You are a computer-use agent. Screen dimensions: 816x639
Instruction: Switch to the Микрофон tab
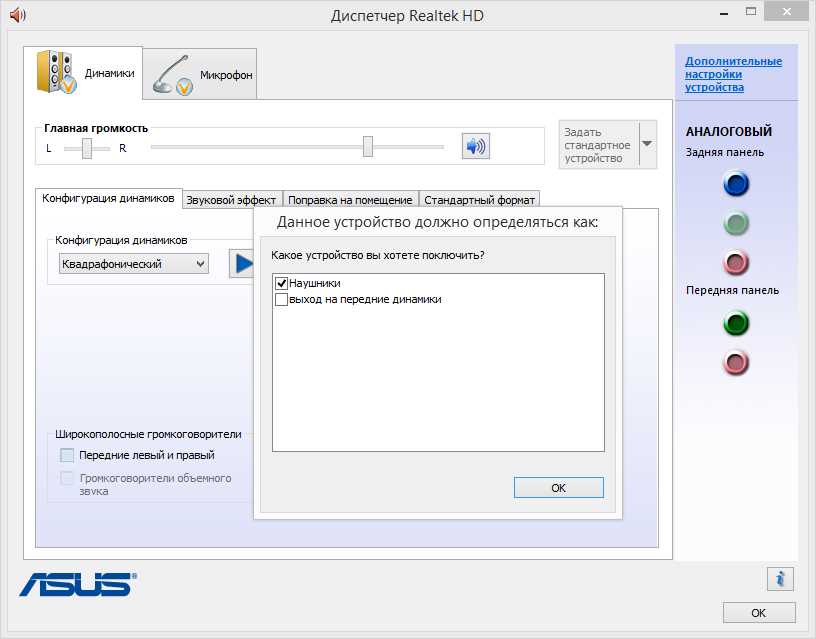(202, 75)
